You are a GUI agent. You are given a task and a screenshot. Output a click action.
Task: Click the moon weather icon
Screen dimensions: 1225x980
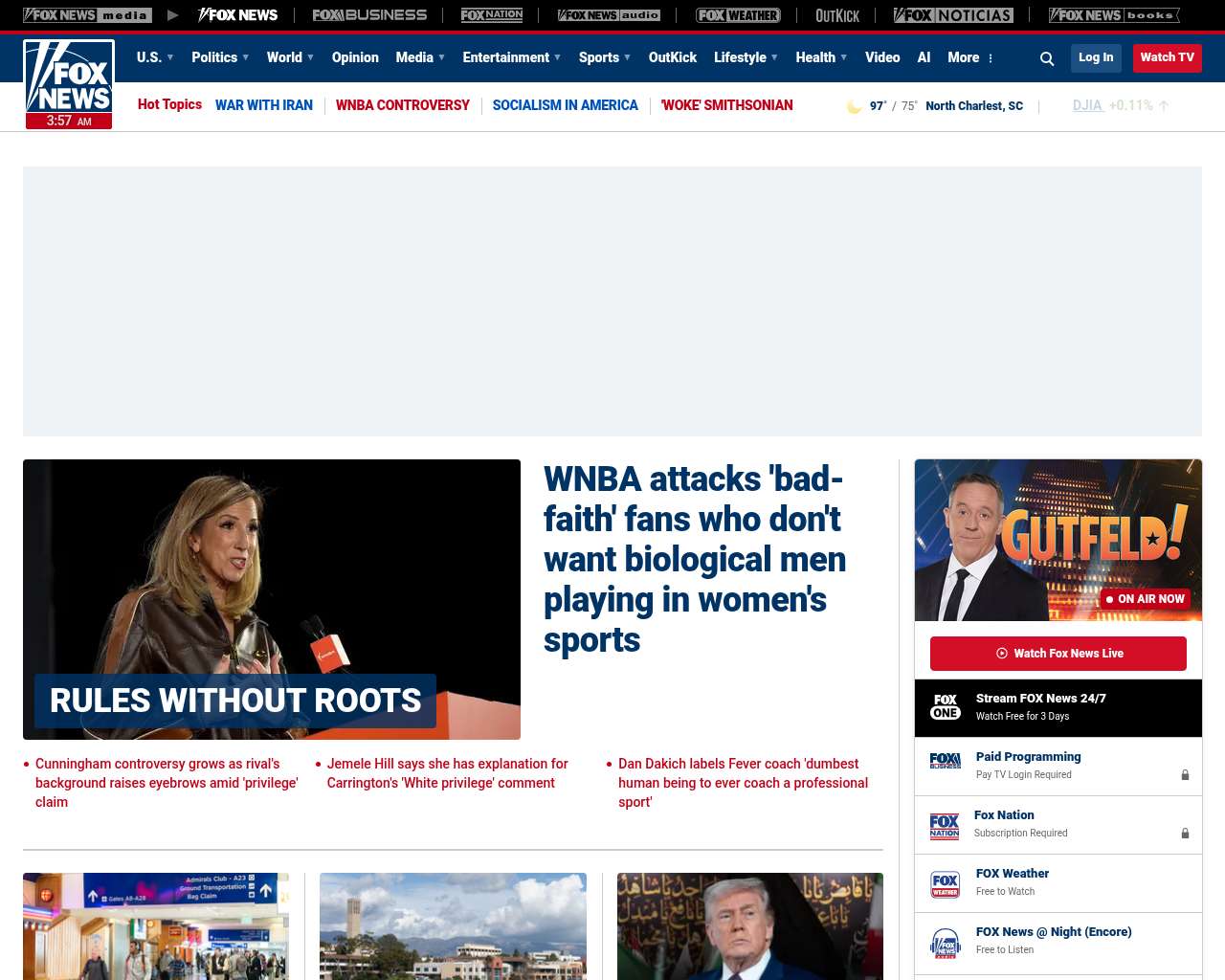point(854,106)
